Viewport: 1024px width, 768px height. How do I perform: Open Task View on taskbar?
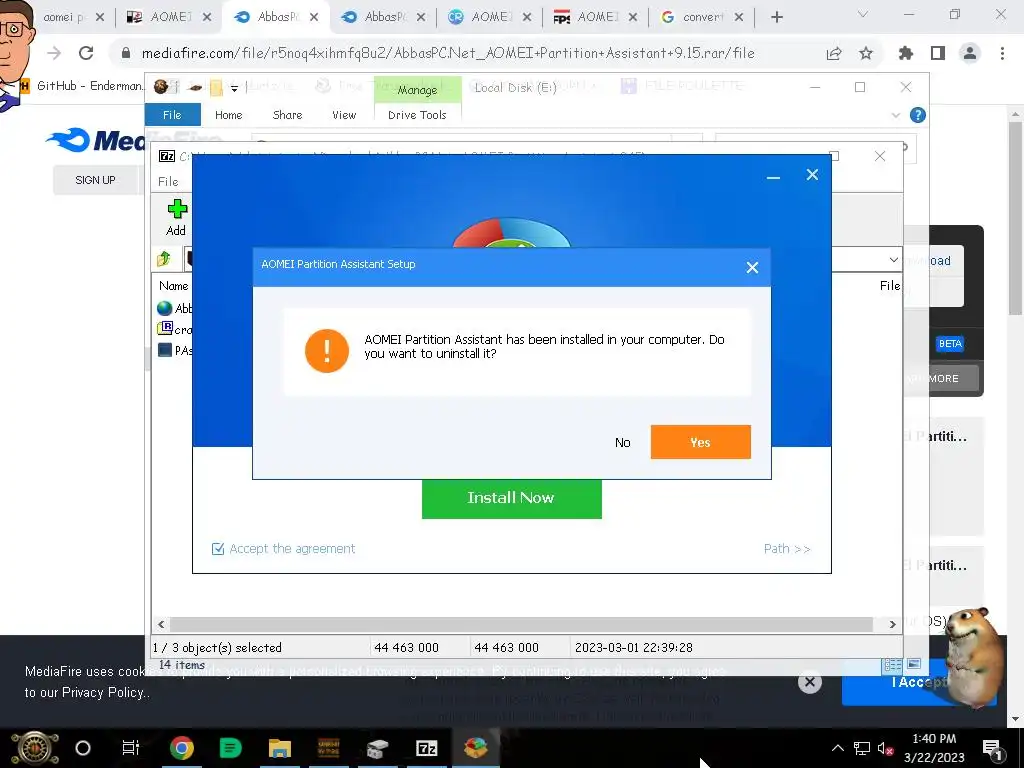pos(131,748)
